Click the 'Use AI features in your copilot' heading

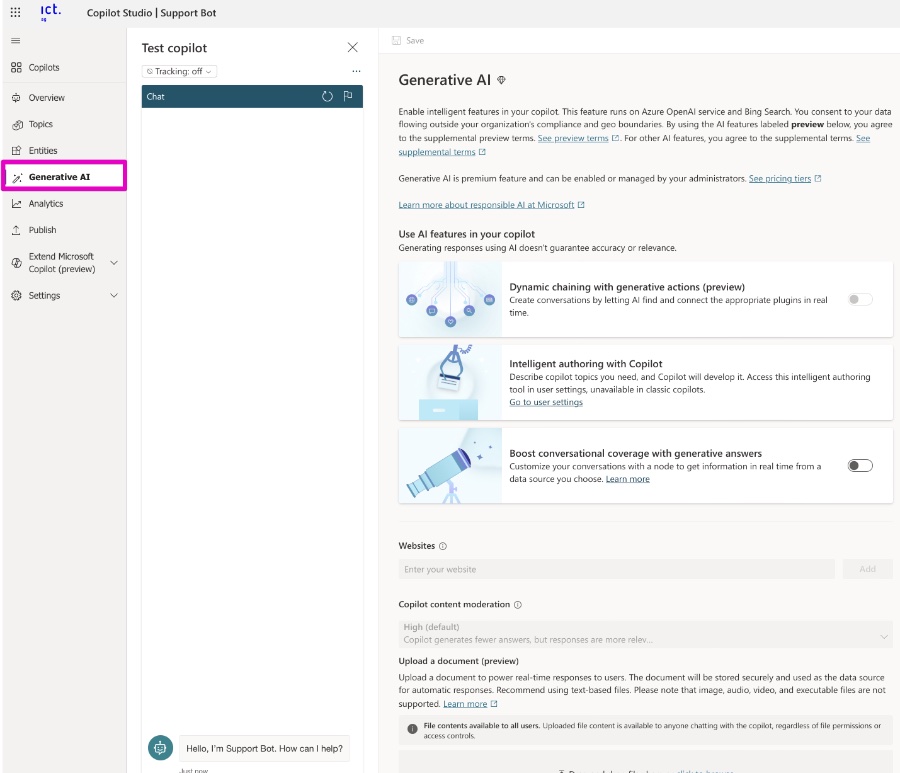tap(467, 234)
